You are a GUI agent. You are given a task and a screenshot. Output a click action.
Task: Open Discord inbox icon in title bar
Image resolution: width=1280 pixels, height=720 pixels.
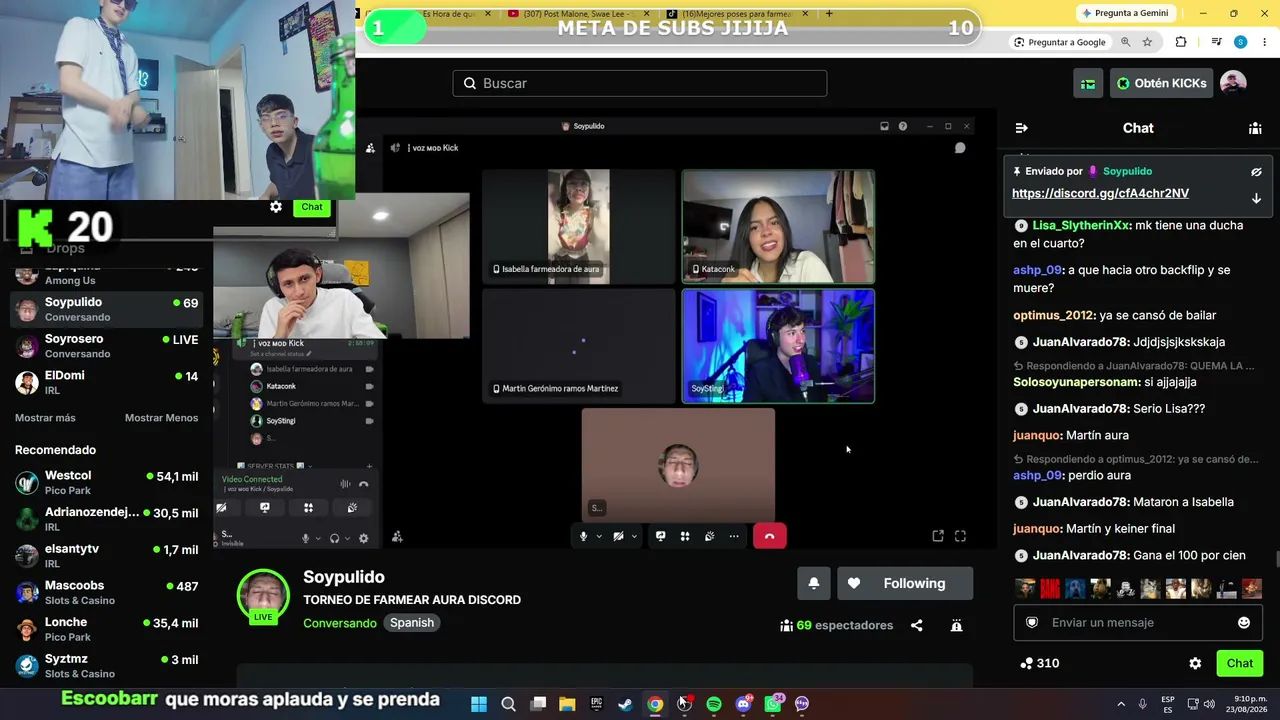tap(884, 126)
